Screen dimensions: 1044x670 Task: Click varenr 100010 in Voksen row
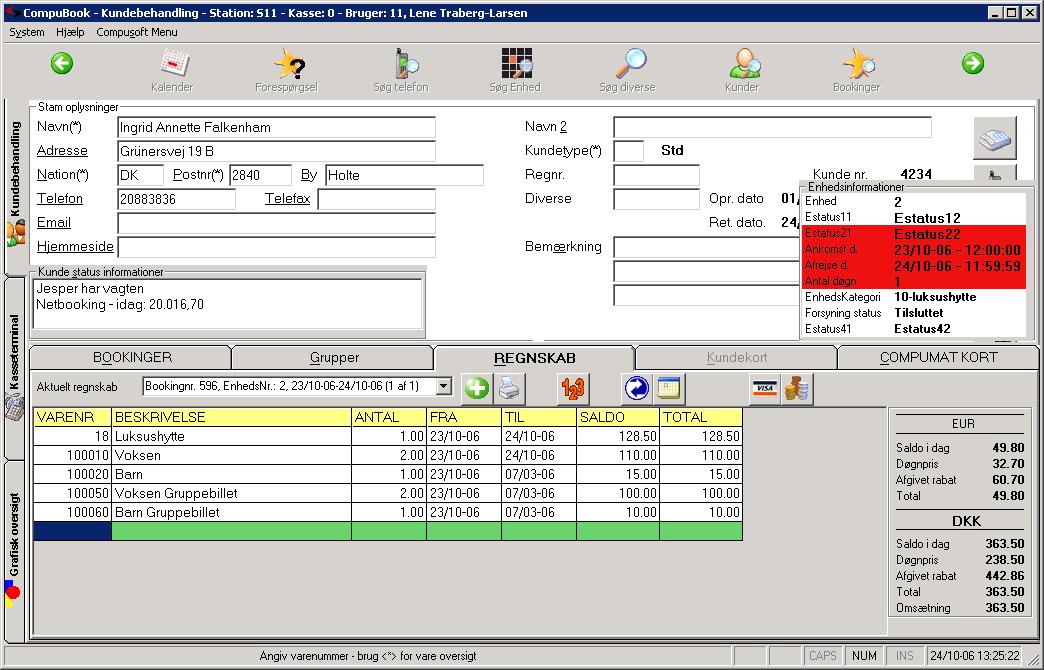(73, 456)
